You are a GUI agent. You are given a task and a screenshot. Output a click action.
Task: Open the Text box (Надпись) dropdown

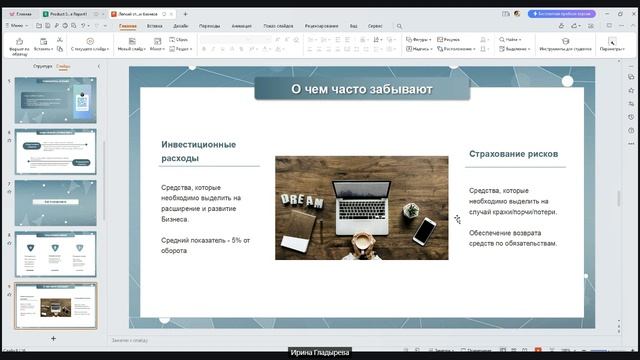tap(419, 49)
